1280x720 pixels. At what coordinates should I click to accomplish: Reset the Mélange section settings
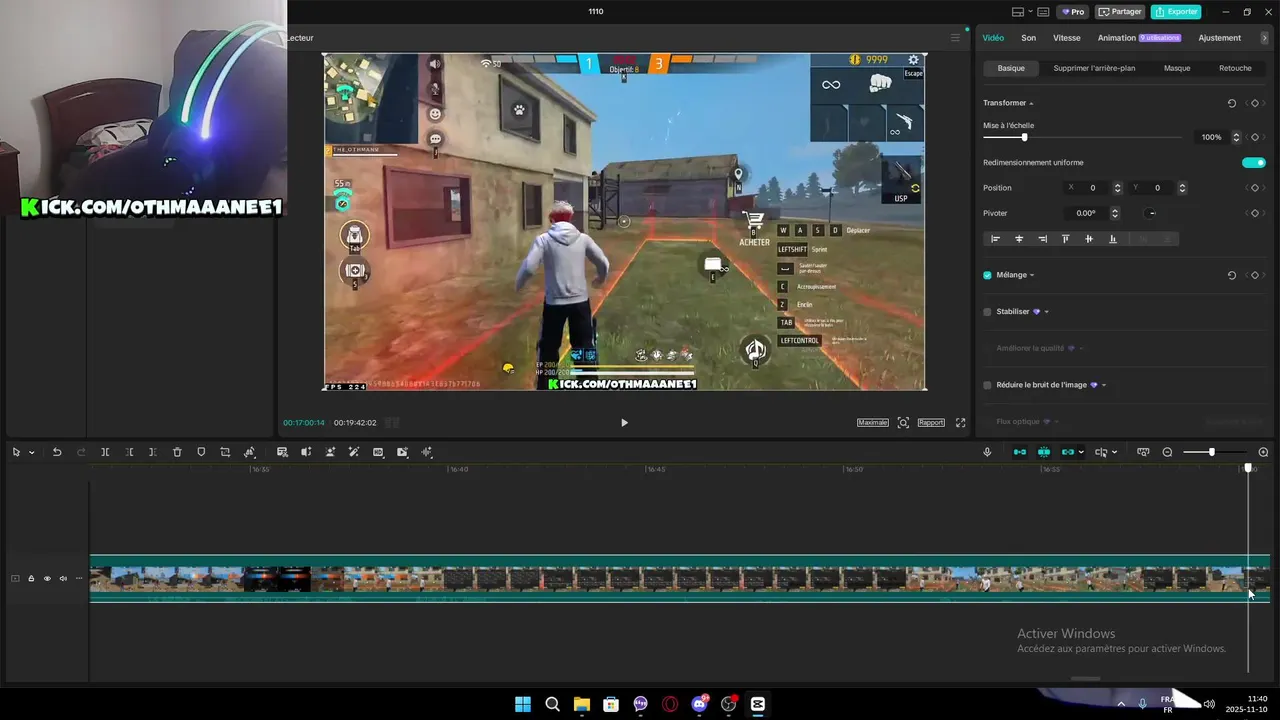click(x=1231, y=275)
